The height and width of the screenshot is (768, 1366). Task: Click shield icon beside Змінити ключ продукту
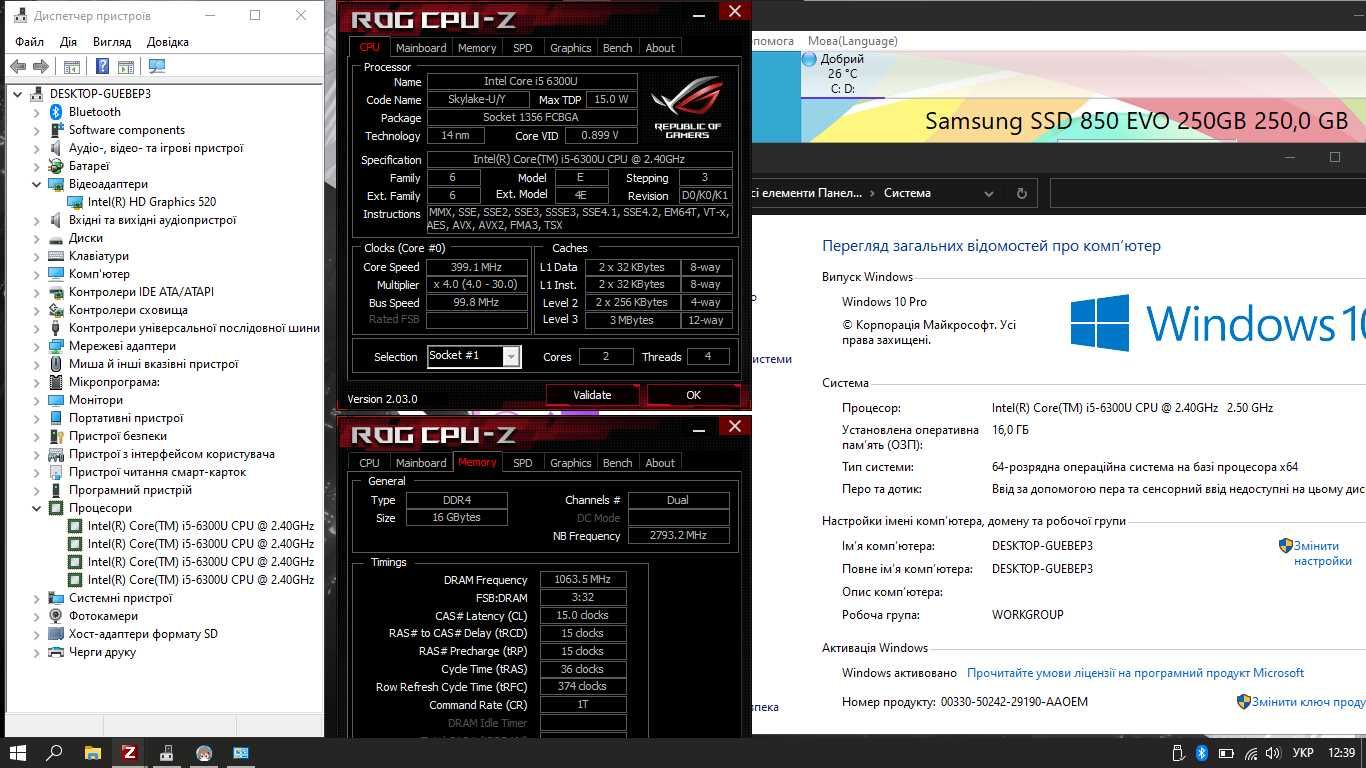pos(1243,702)
